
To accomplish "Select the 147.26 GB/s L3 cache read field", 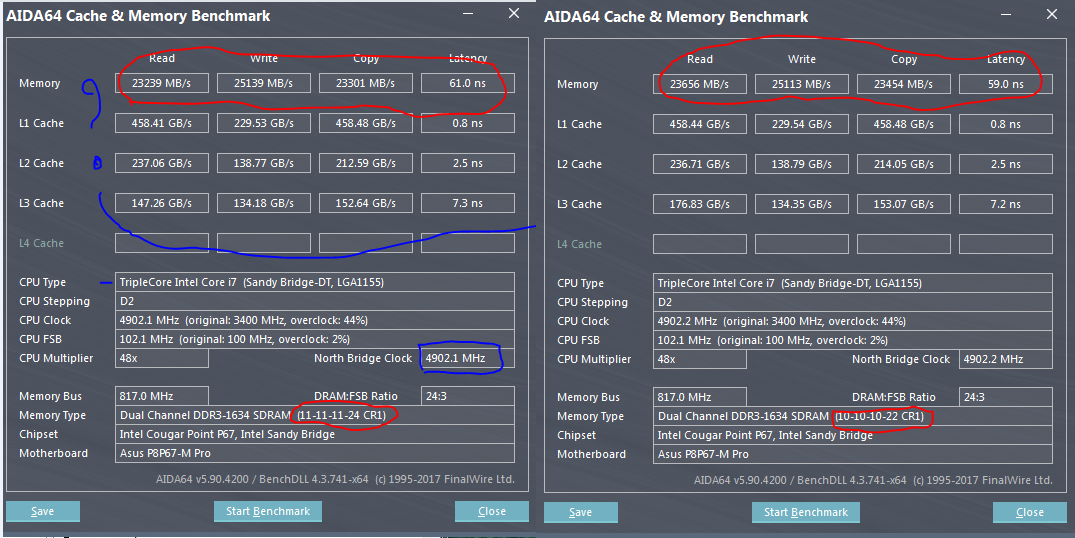I will tap(162, 203).
